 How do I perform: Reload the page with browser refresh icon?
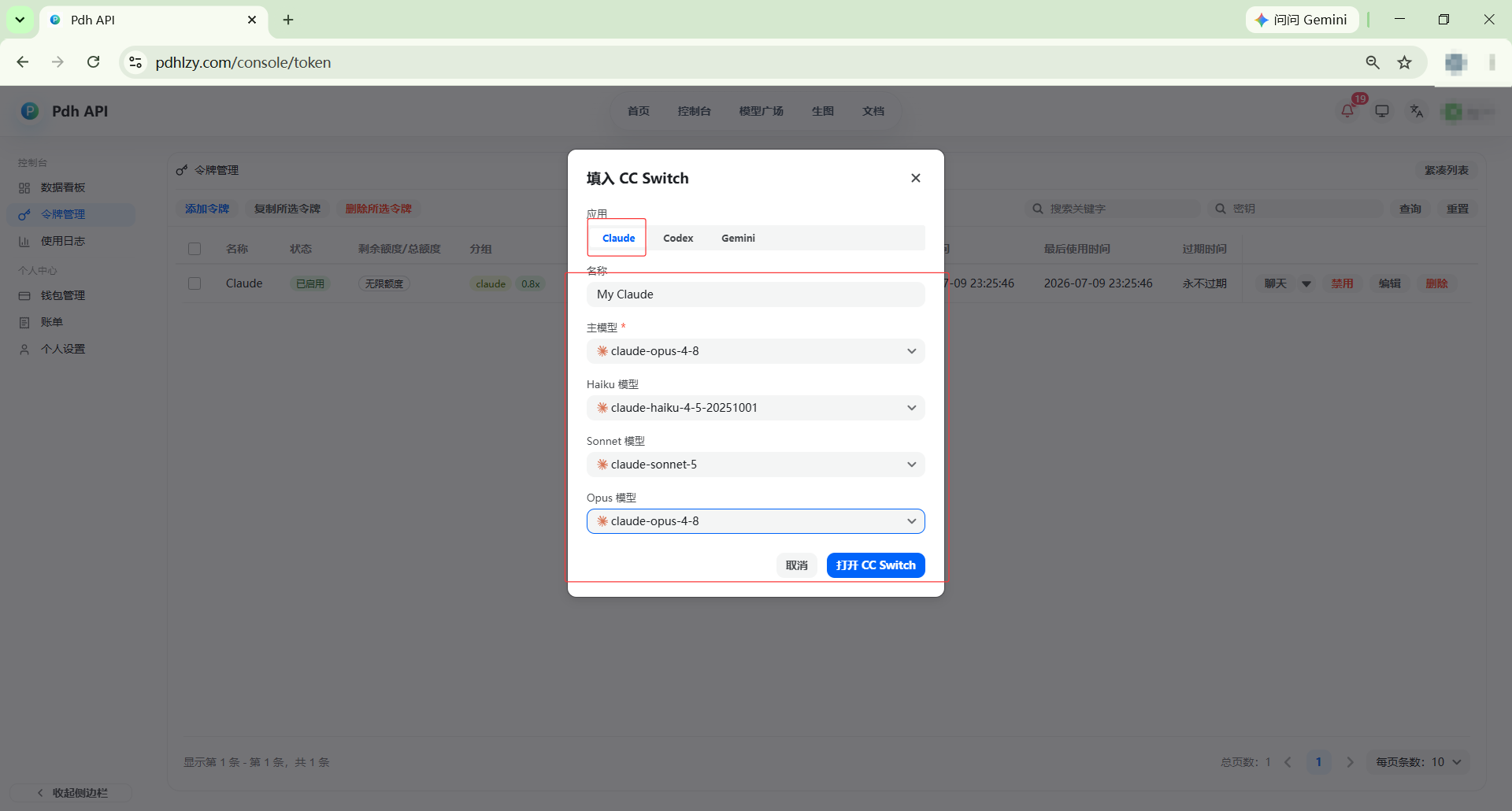pos(93,62)
